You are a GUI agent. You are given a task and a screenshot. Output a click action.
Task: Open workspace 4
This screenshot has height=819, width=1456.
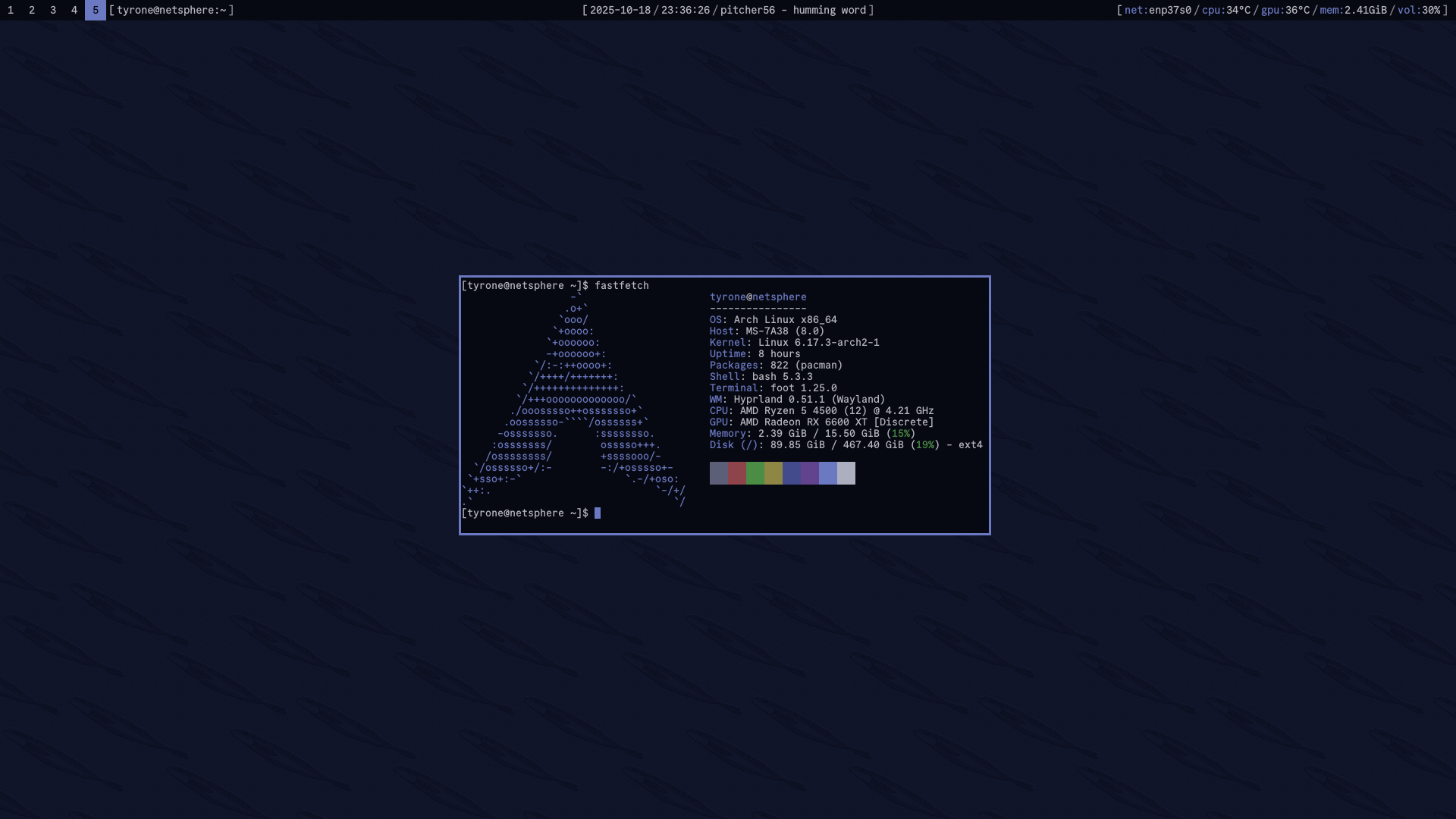click(74, 10)
